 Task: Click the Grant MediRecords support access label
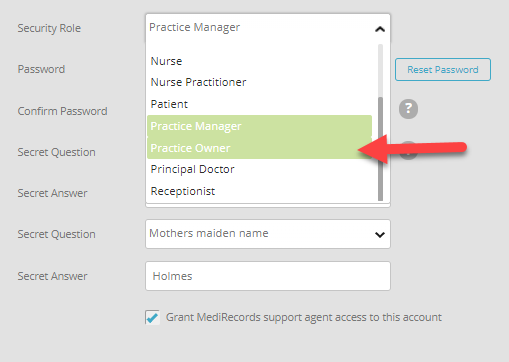[x=304, y=317]
